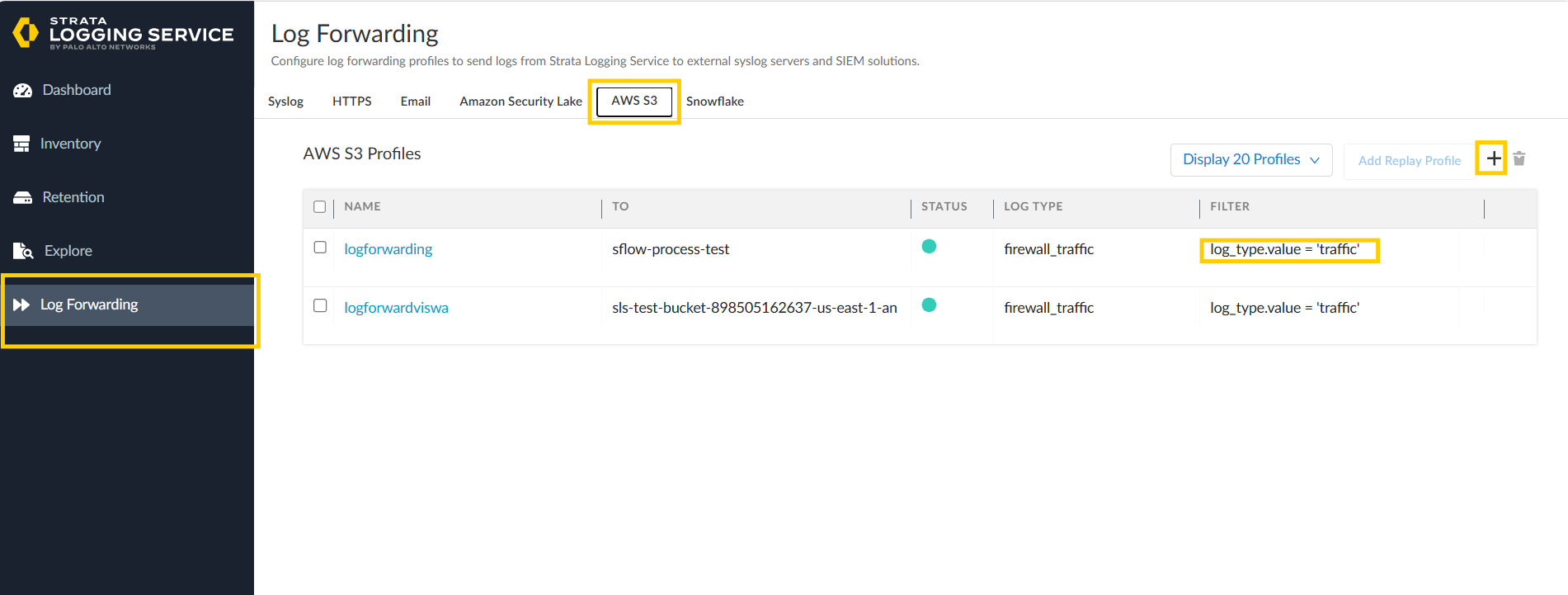Click the Strata Logging Service logo
The image size is (1568, 595).
coord(124,33)
